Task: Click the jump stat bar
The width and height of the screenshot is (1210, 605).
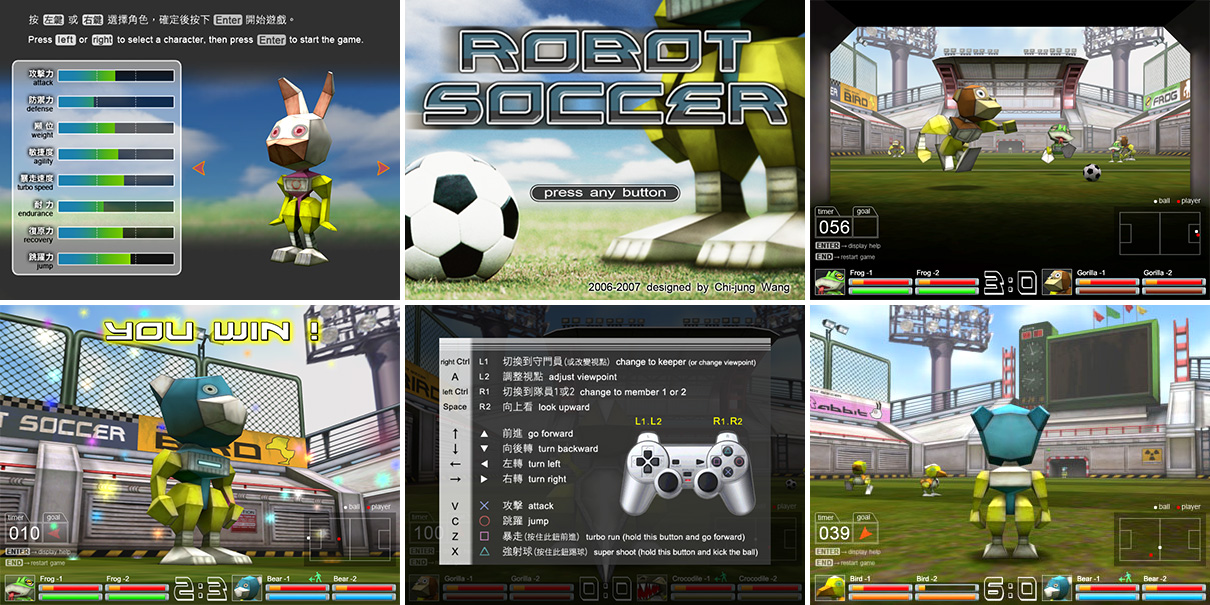Action: pos(118,258)
